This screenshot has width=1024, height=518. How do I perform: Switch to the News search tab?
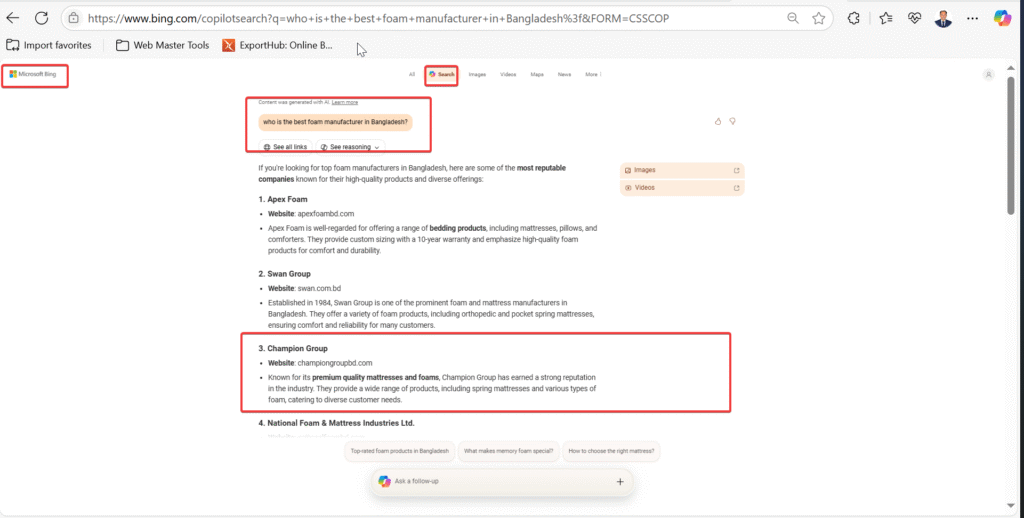[x=564, y=74]
